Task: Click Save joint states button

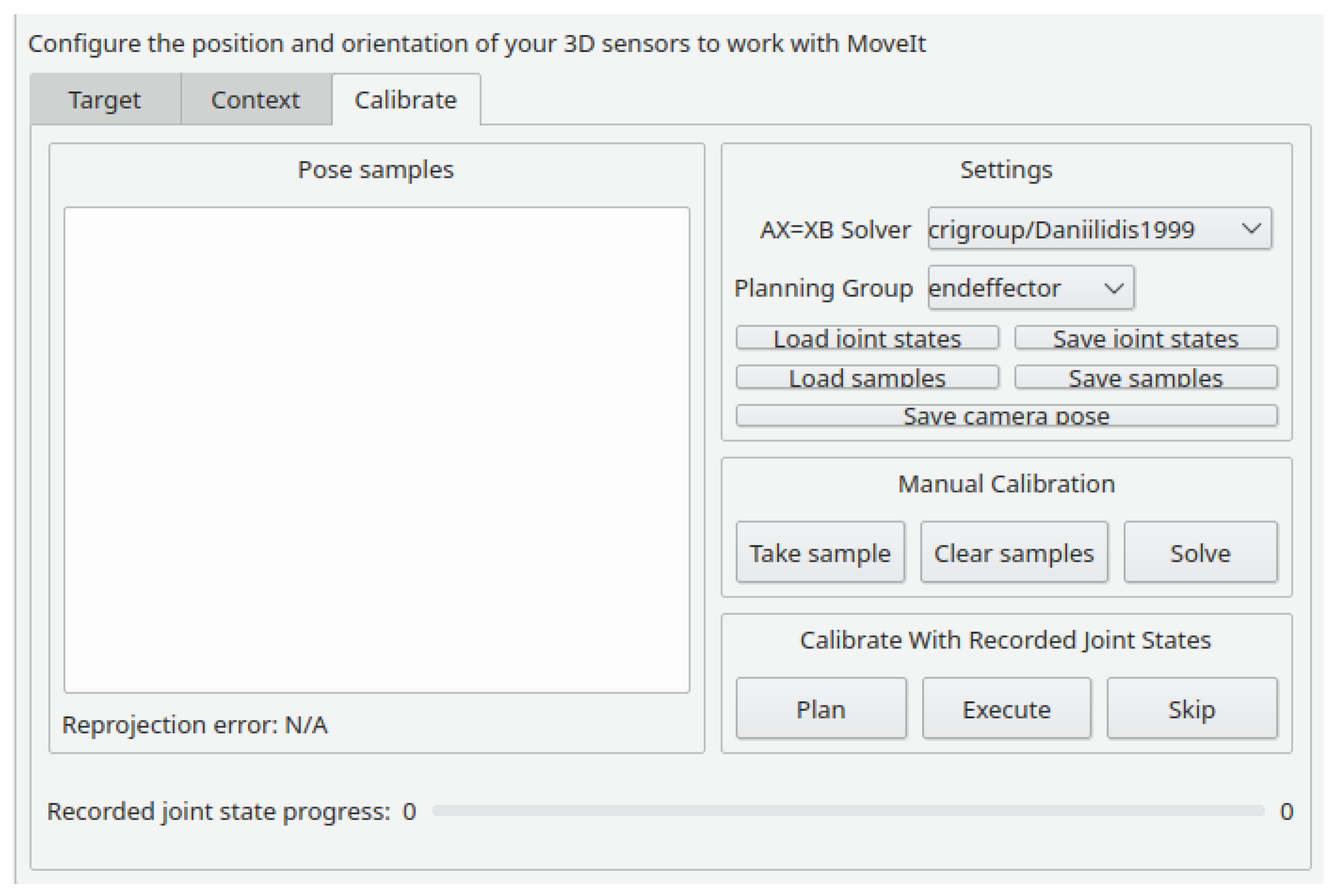Action: 1145,338
